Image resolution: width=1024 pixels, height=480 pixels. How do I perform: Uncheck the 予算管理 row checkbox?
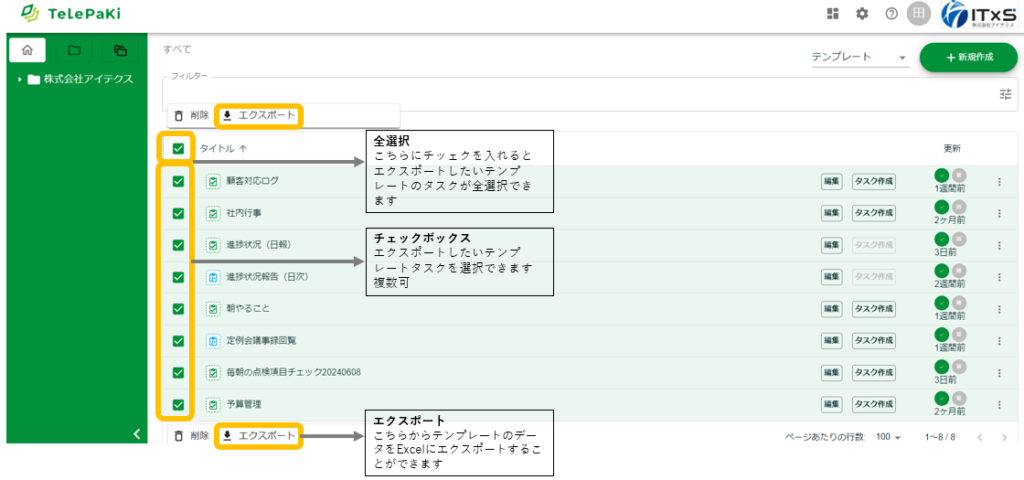click(x=179, y=404)
